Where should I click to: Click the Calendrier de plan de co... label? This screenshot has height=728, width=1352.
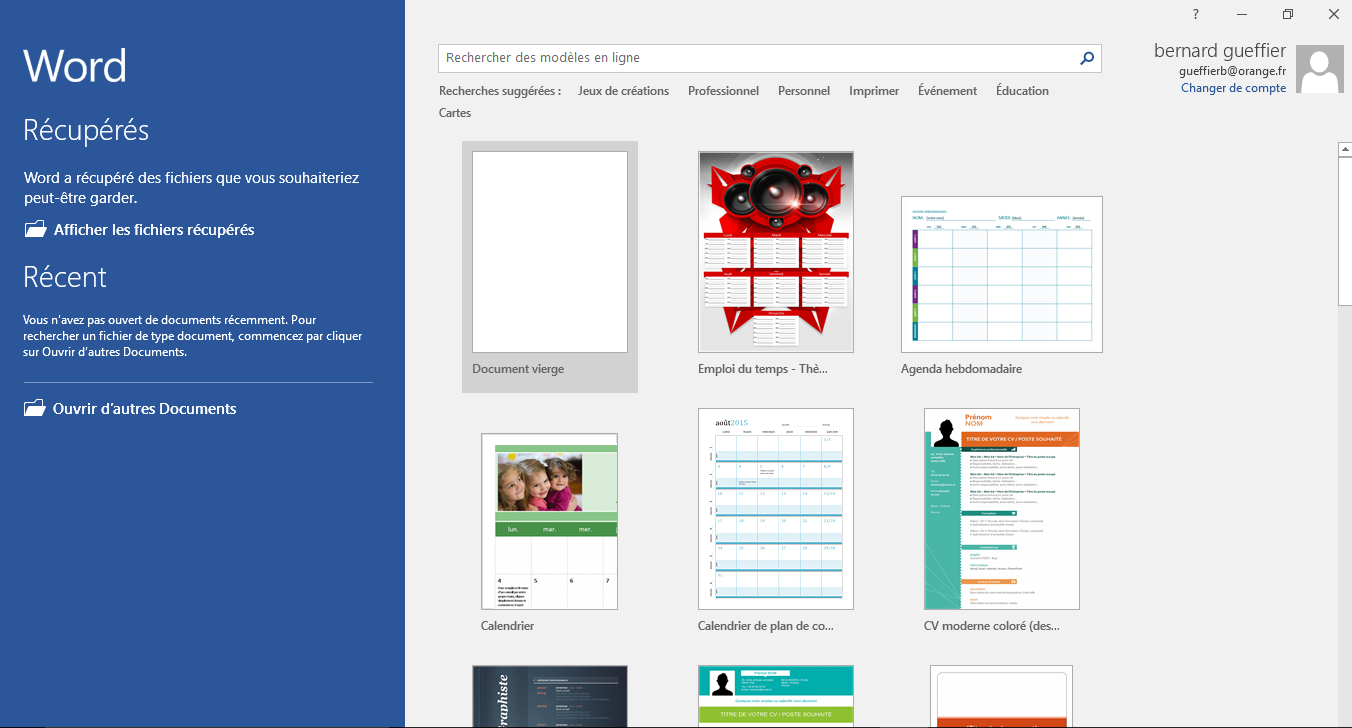point(766,626)
